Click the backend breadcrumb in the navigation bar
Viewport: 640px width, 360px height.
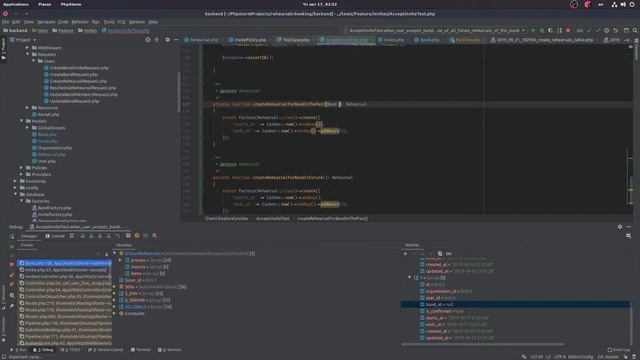pyautogui.click(x=15, y=30)
